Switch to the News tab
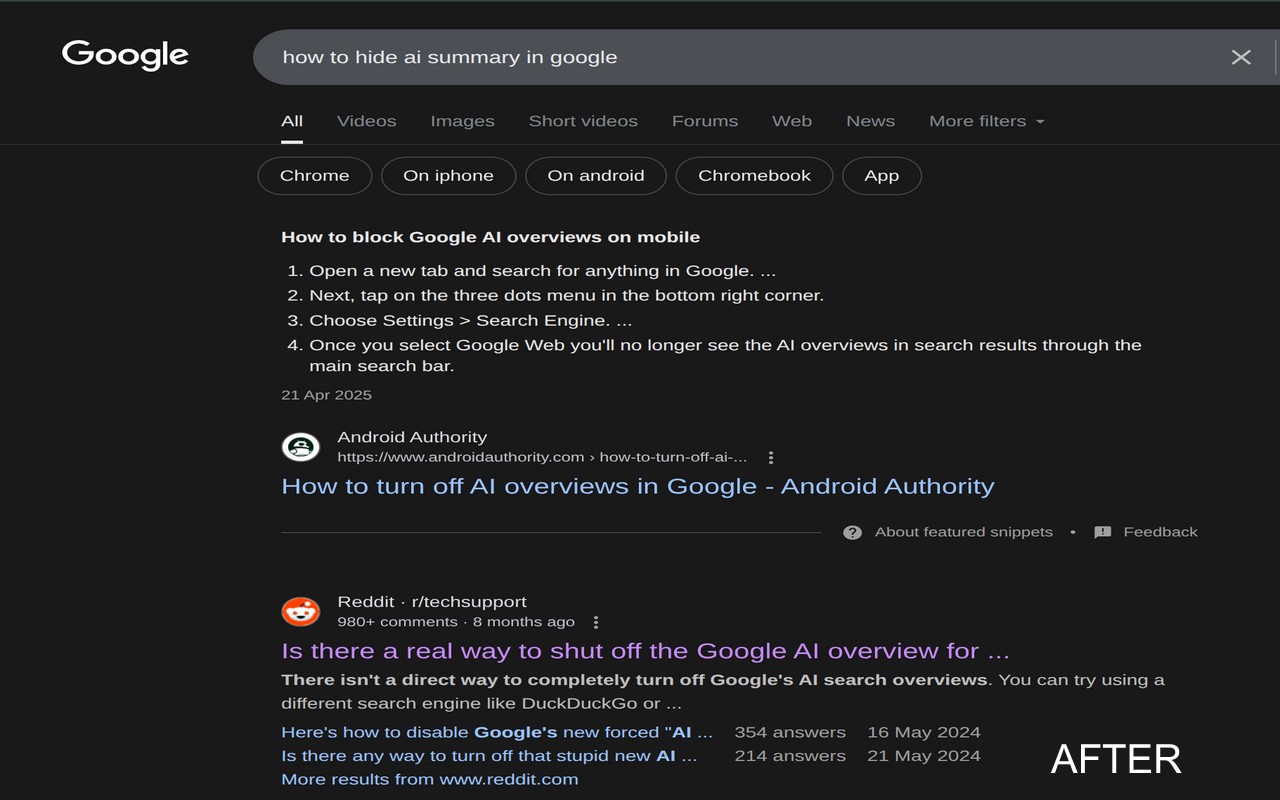This screenshot has width=1280, height=800. click(871, 121)
